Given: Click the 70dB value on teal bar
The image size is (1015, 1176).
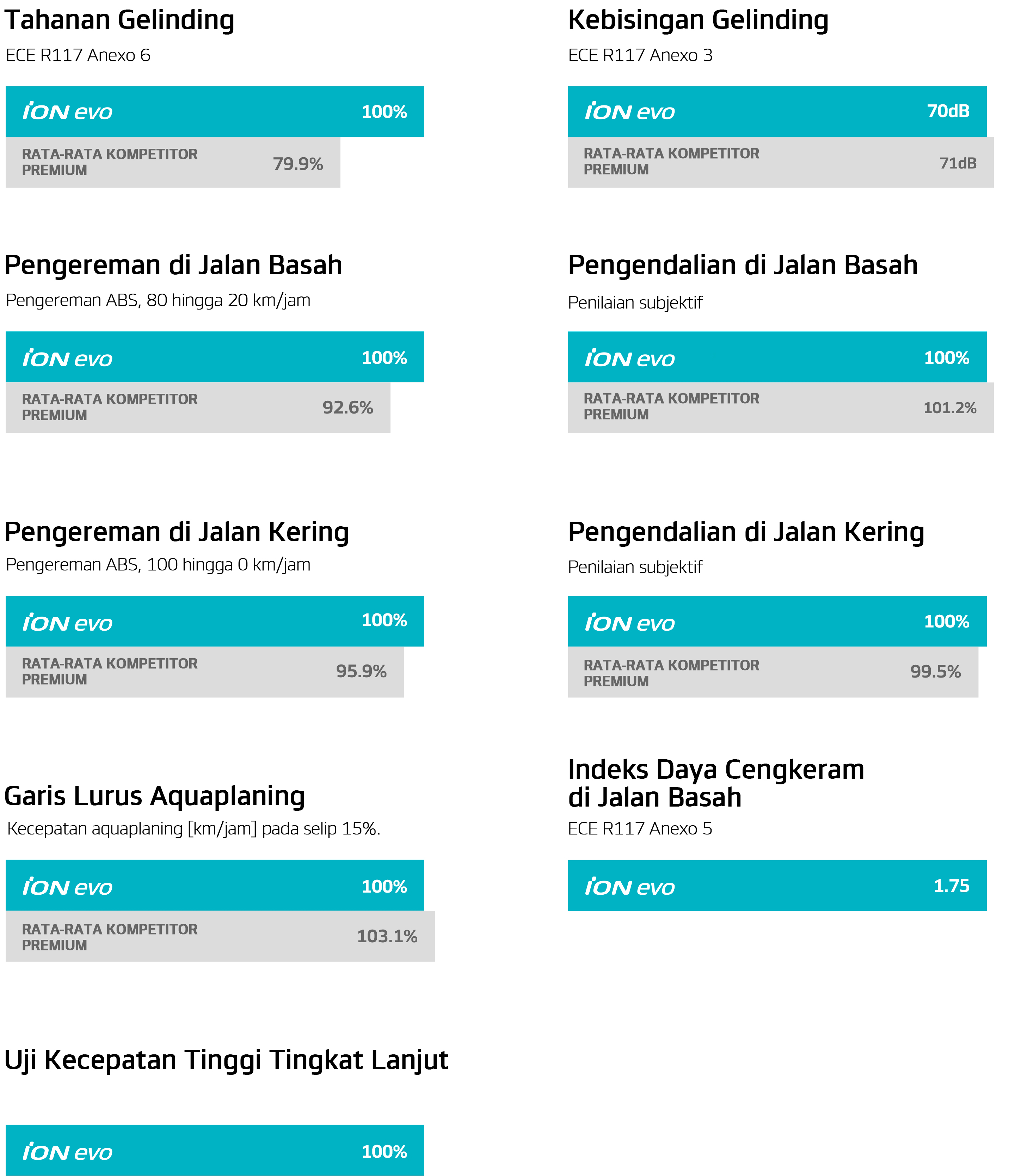Looking at the screenshot, I should (x=948, y=111).
